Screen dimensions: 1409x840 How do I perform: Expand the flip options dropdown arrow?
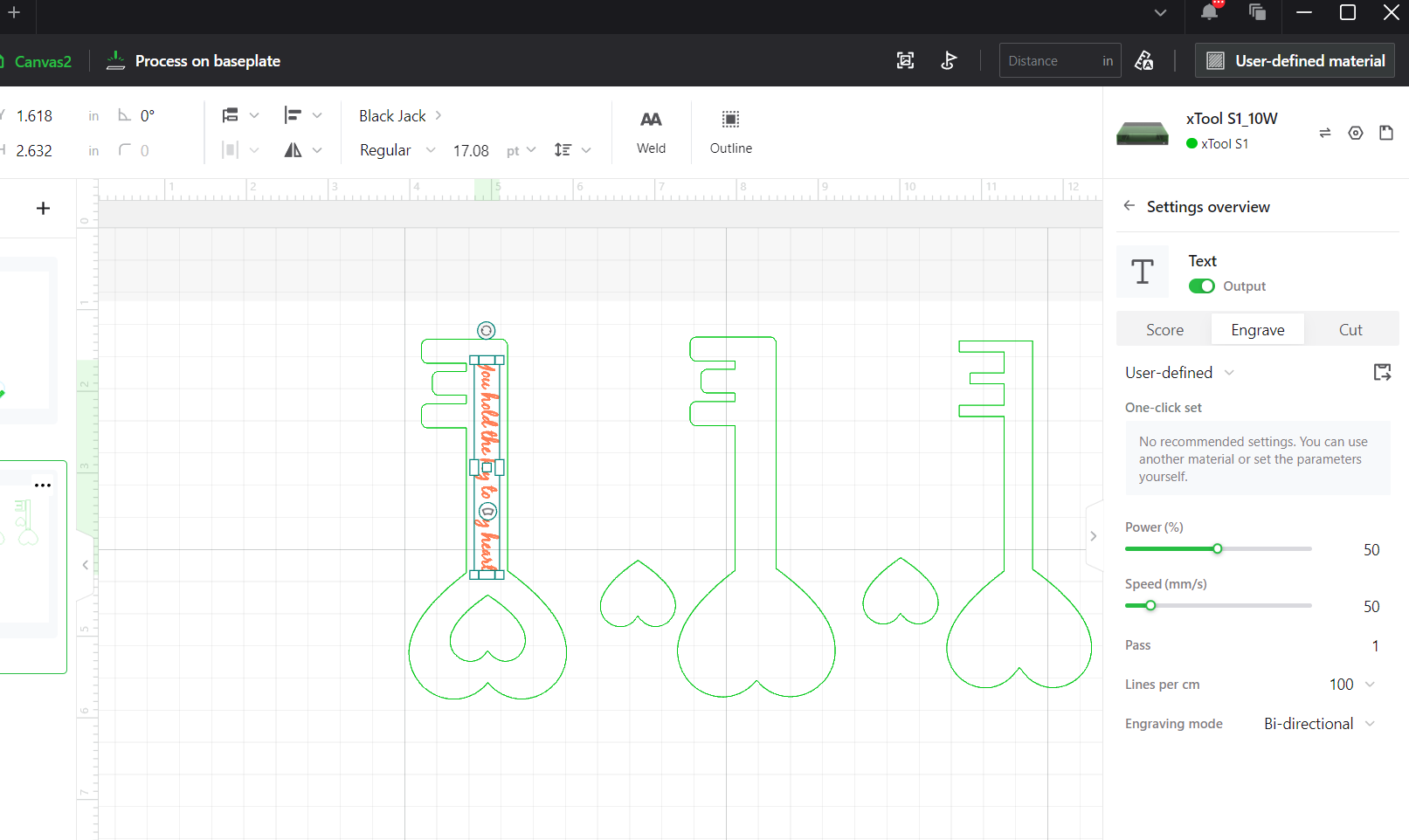pos(317,150)
